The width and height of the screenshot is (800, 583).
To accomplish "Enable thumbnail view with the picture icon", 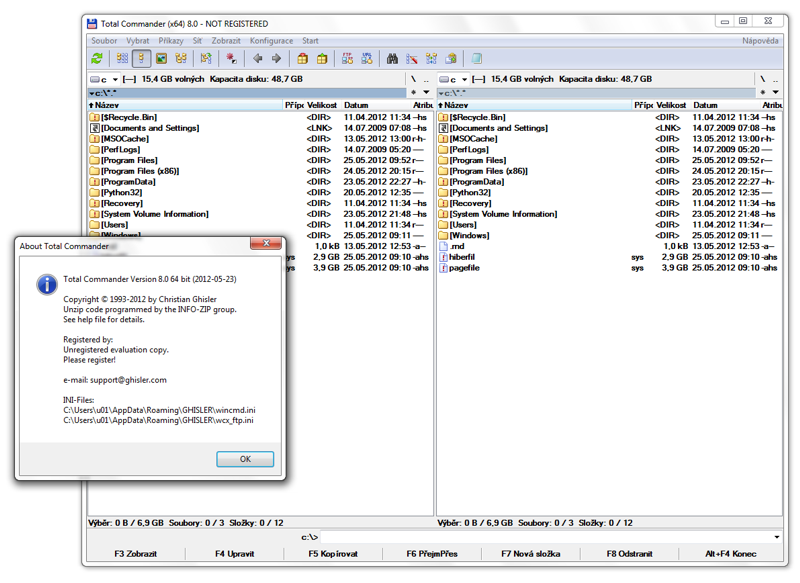I will pyautogui.click(x=161, y=59).
